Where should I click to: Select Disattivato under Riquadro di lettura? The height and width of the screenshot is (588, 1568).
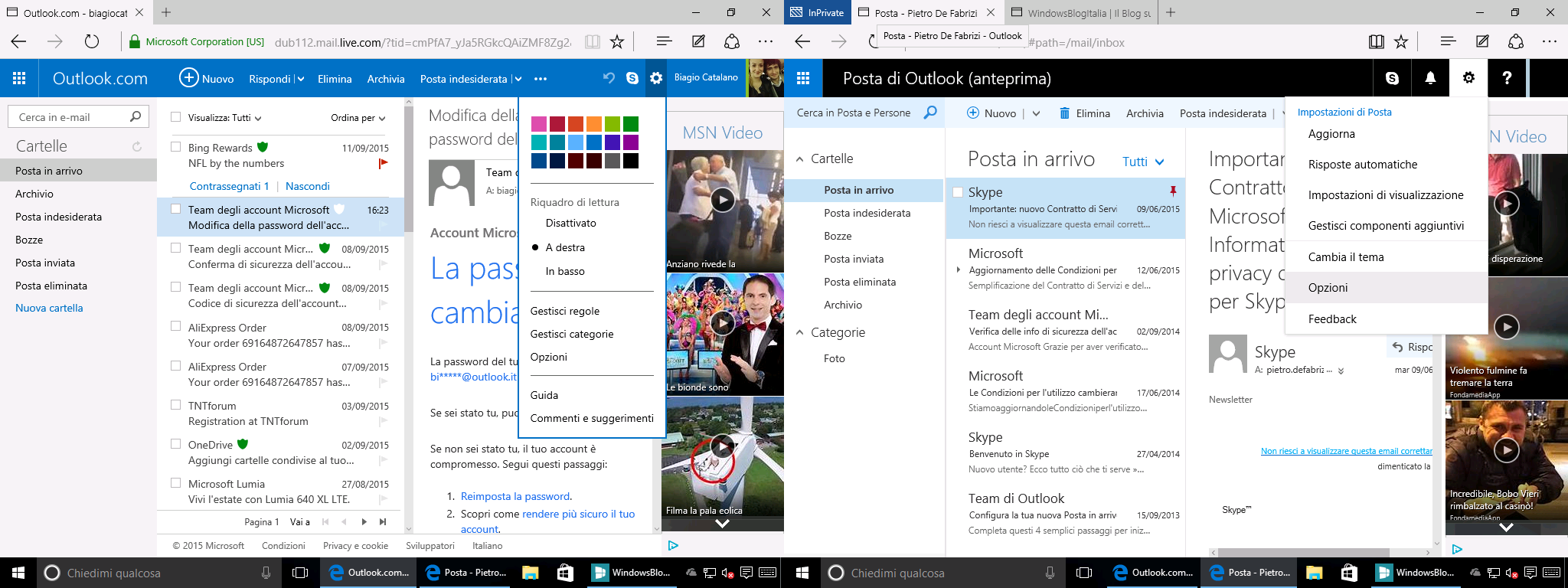coord(570,223)
